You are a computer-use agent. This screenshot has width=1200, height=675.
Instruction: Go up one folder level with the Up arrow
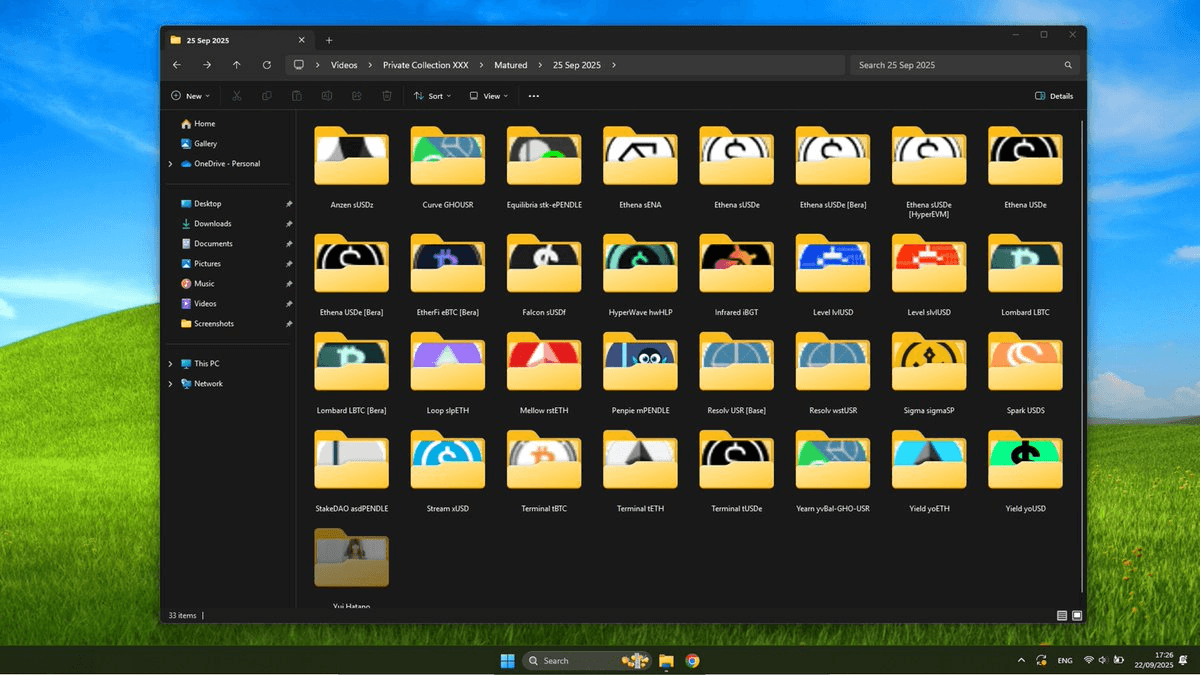(x=237, y=65)
